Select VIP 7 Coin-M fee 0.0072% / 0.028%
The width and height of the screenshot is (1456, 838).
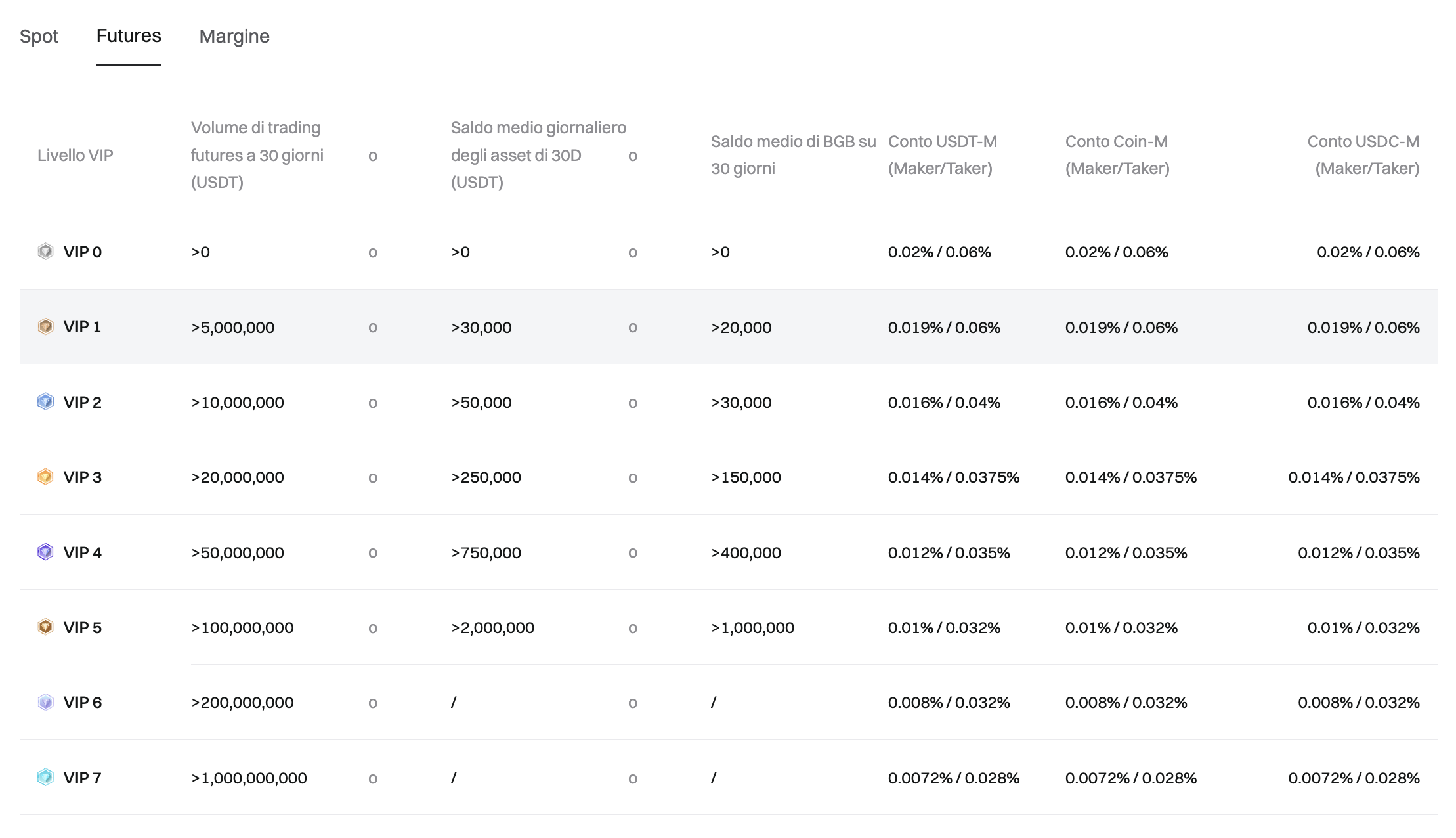click(x=1131, y=778)
